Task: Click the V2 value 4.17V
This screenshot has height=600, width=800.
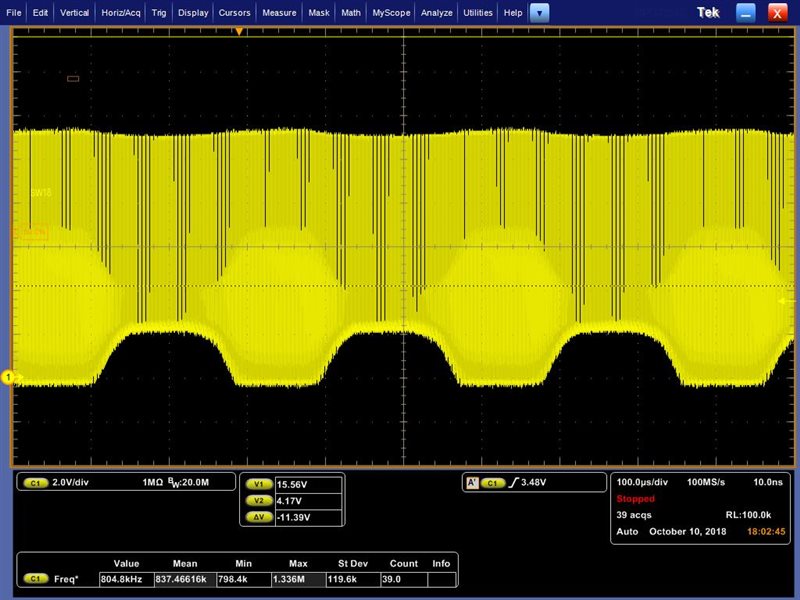Action: pos(308,501)
